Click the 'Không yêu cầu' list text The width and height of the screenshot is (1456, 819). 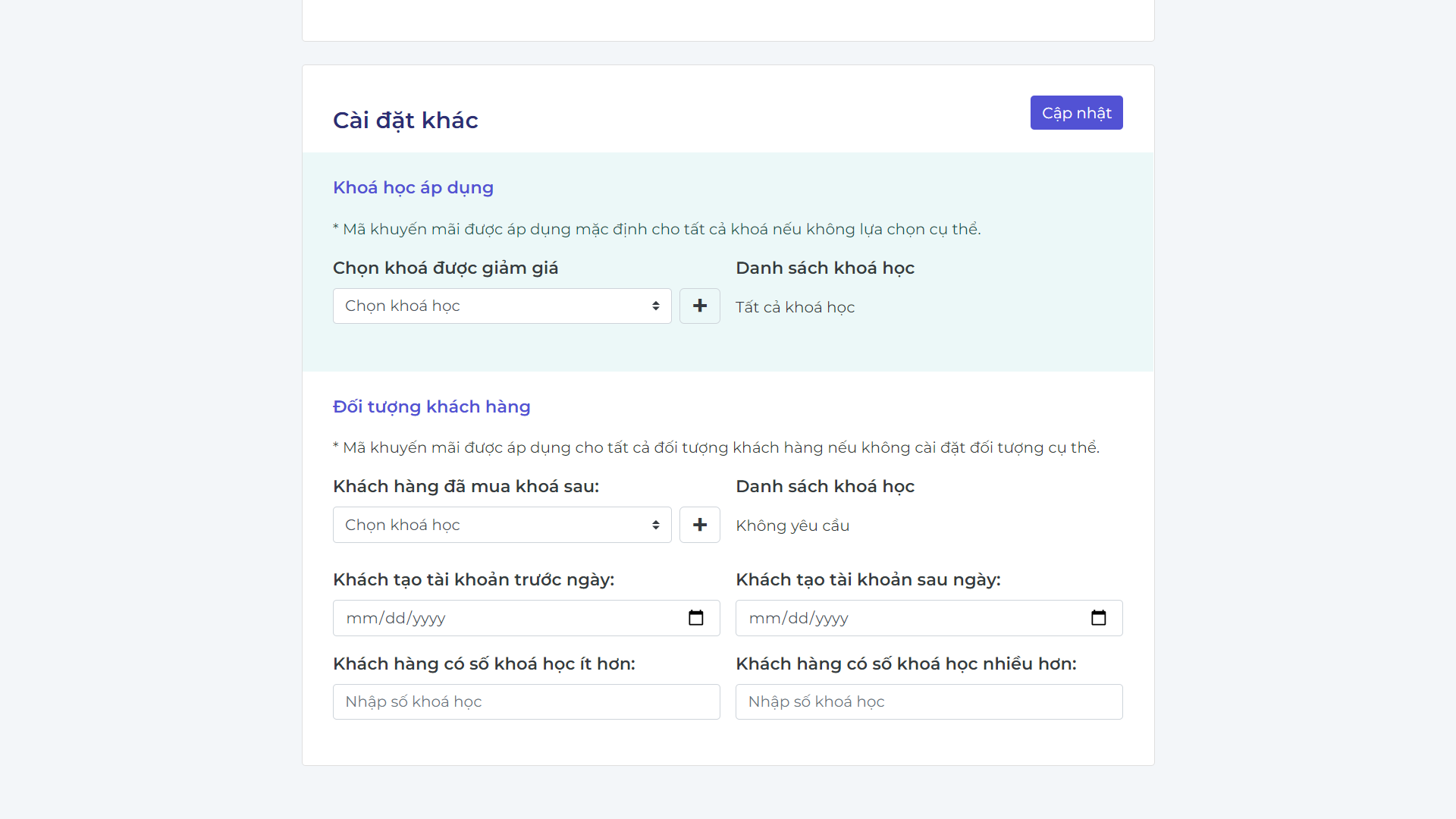pos(792,526)
